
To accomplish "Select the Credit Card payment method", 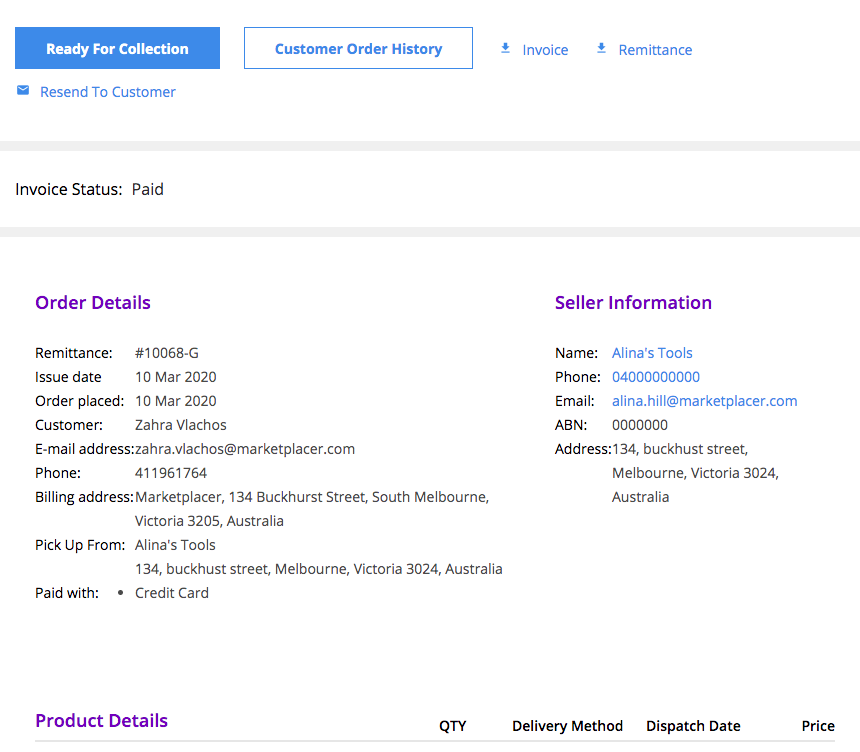I will tap(172, 593).
